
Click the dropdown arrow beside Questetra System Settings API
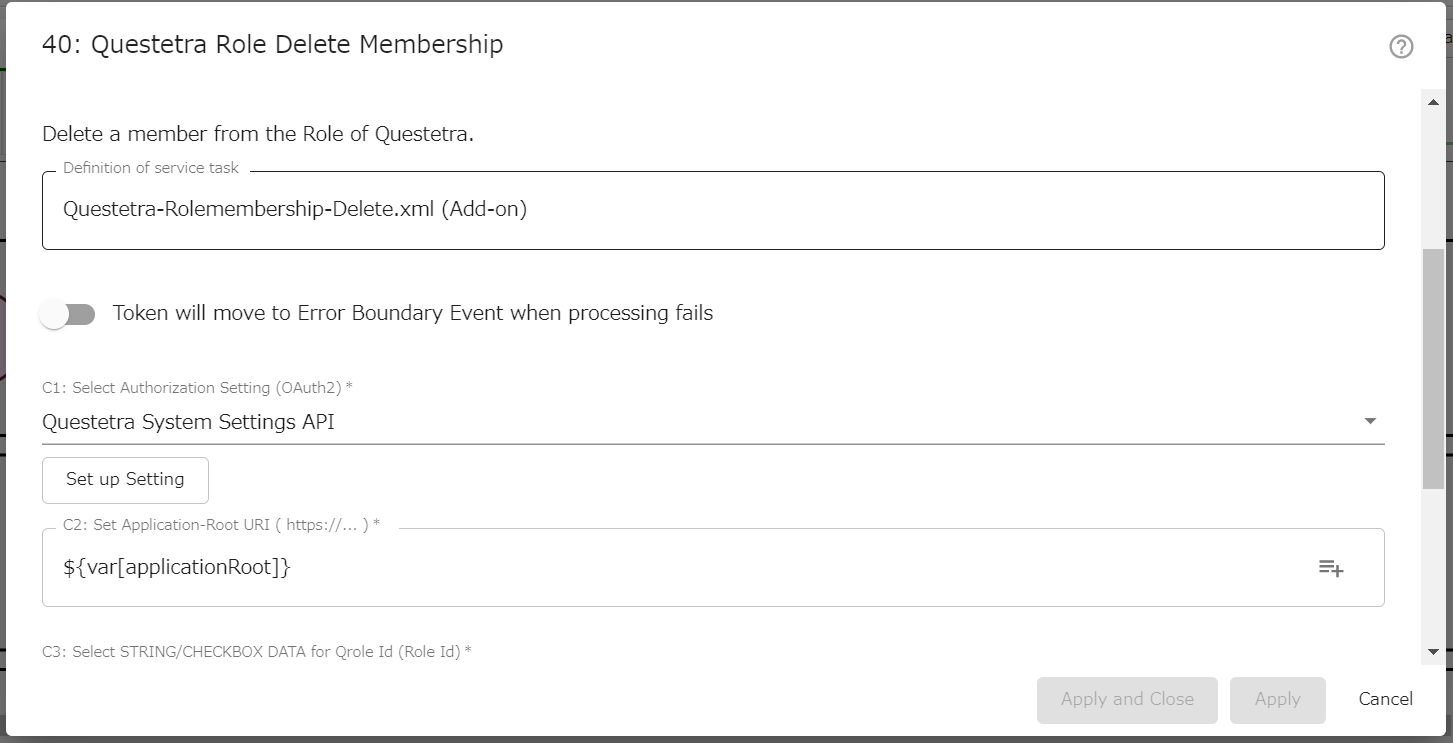click(x=1371, y=421)
